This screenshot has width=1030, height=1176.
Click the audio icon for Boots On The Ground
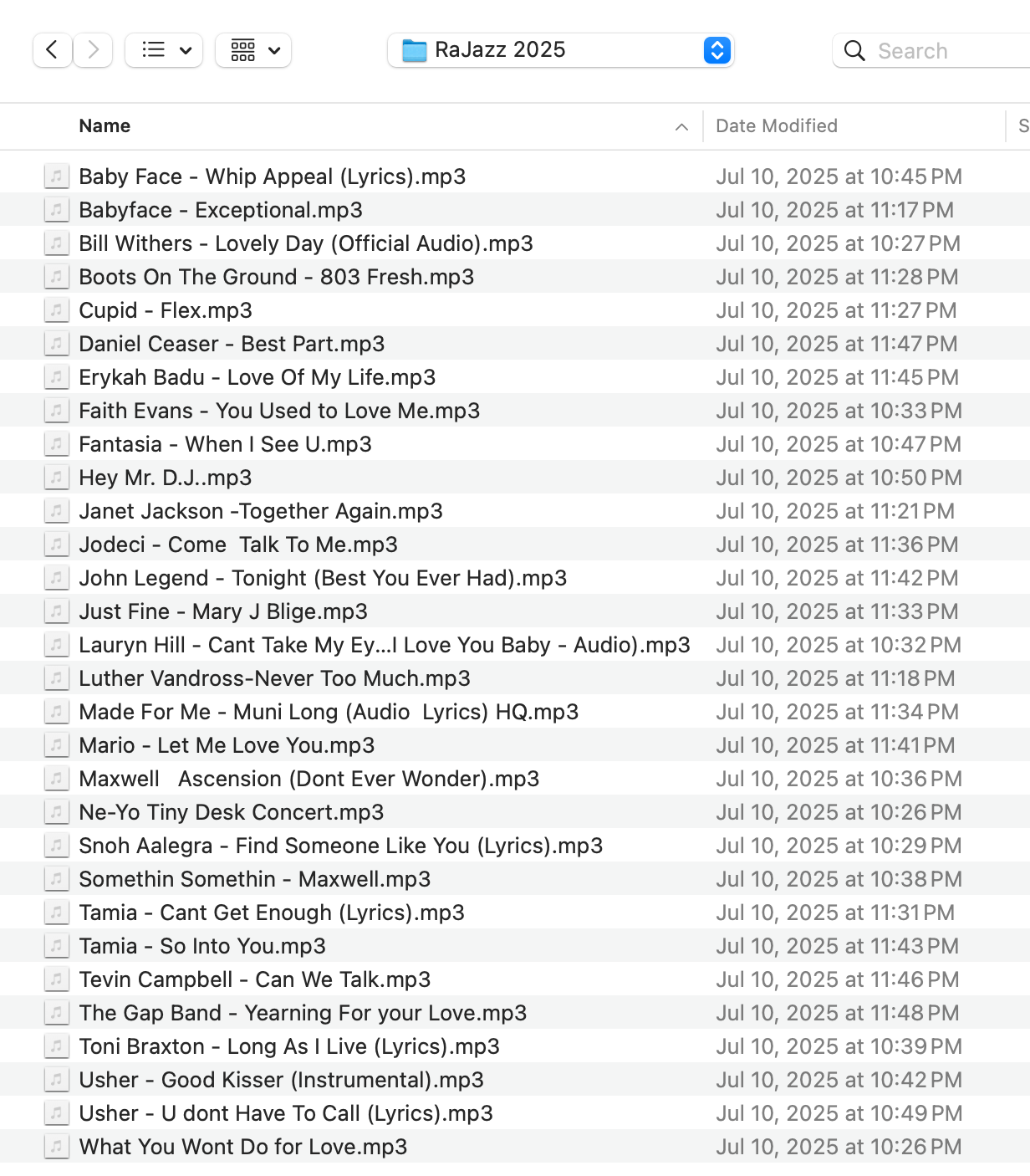click(56, 277)
